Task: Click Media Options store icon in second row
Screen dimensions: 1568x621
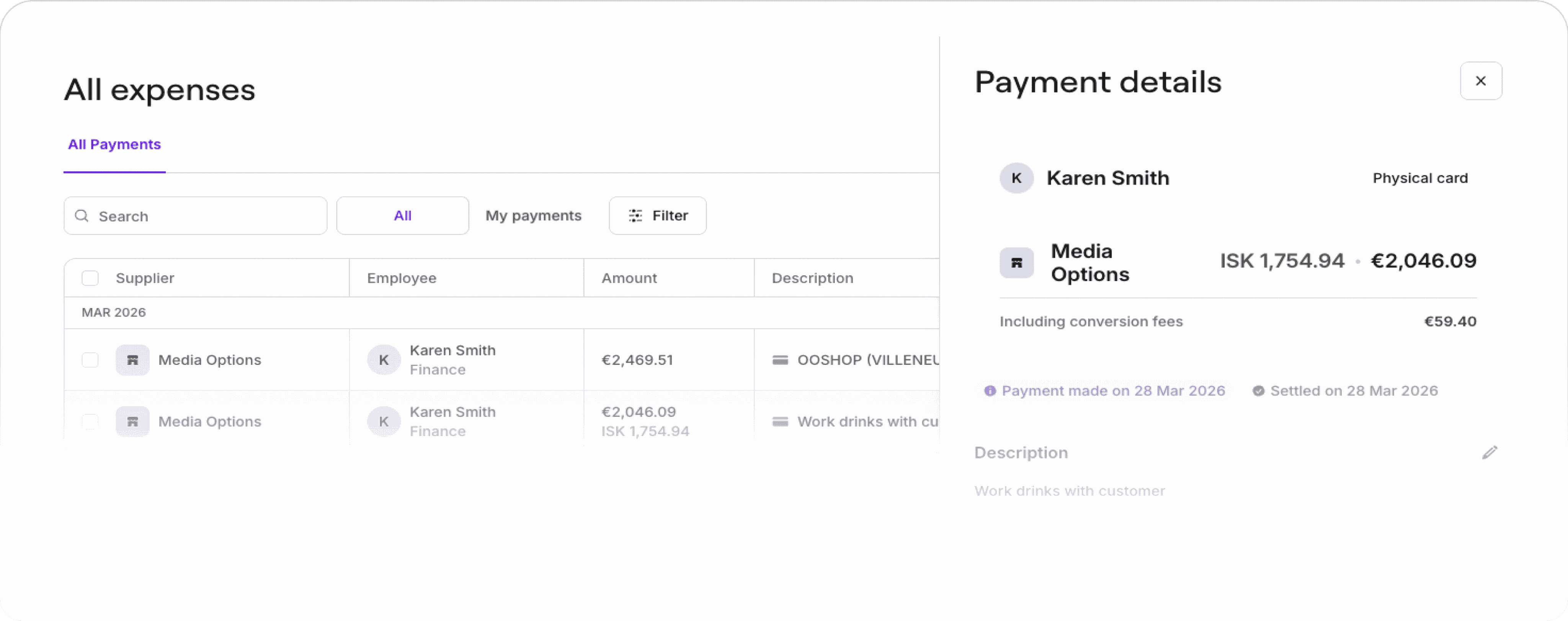Action: [133, 421]
